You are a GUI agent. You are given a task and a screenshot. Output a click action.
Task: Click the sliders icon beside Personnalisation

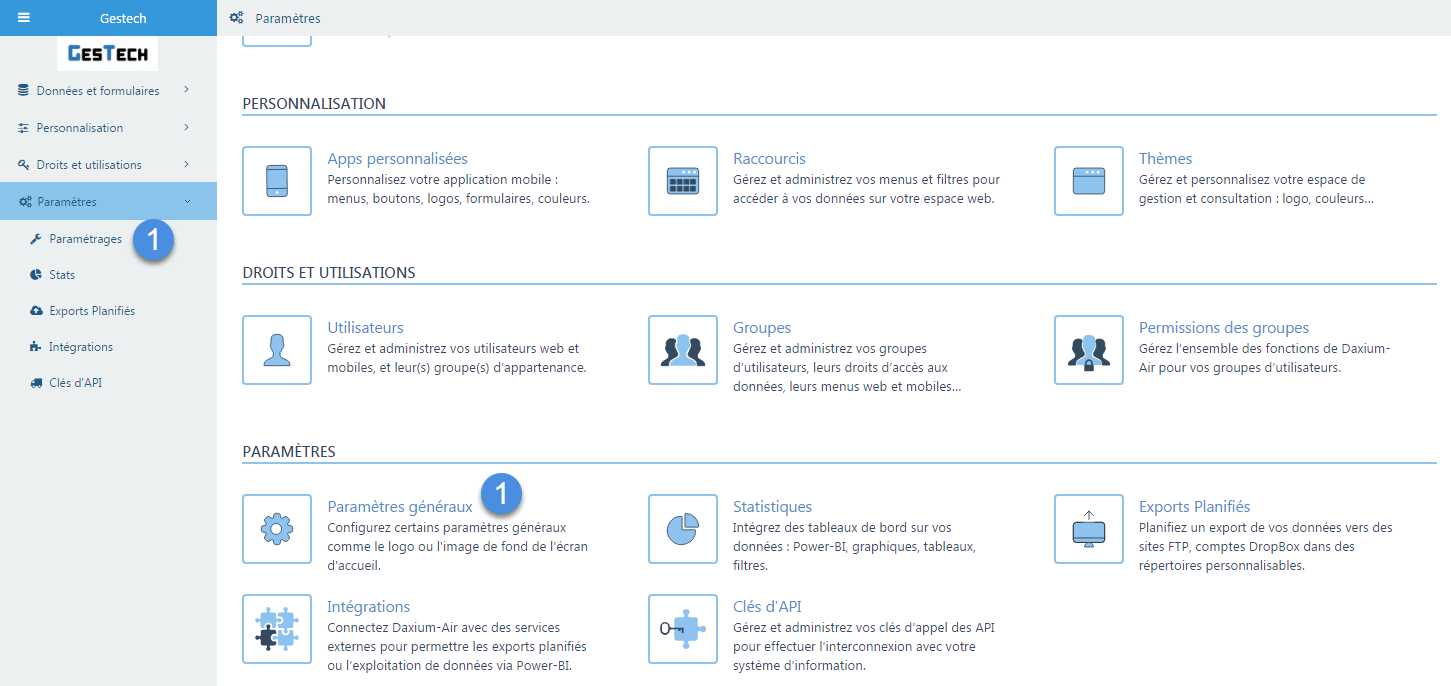[x=23, y=128]
